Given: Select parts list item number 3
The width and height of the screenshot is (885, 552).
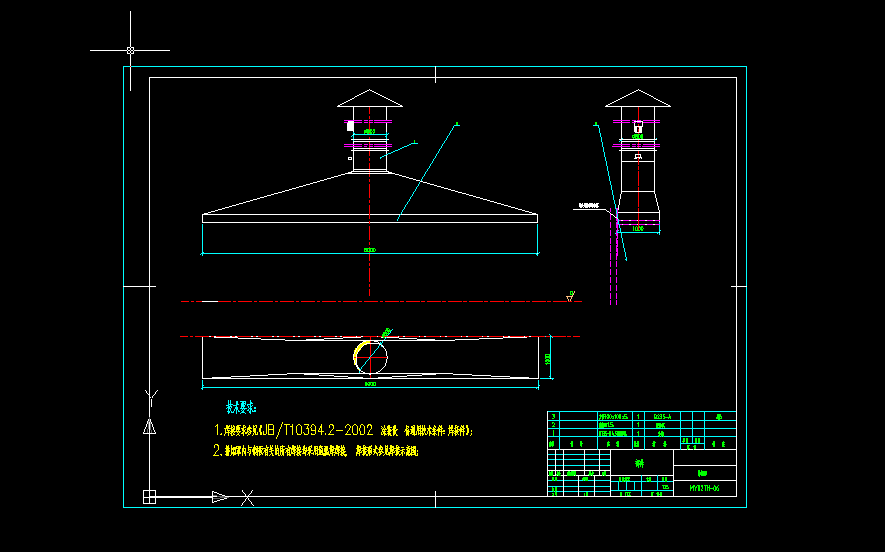Looking at the screenshot, I should (553, 417).
